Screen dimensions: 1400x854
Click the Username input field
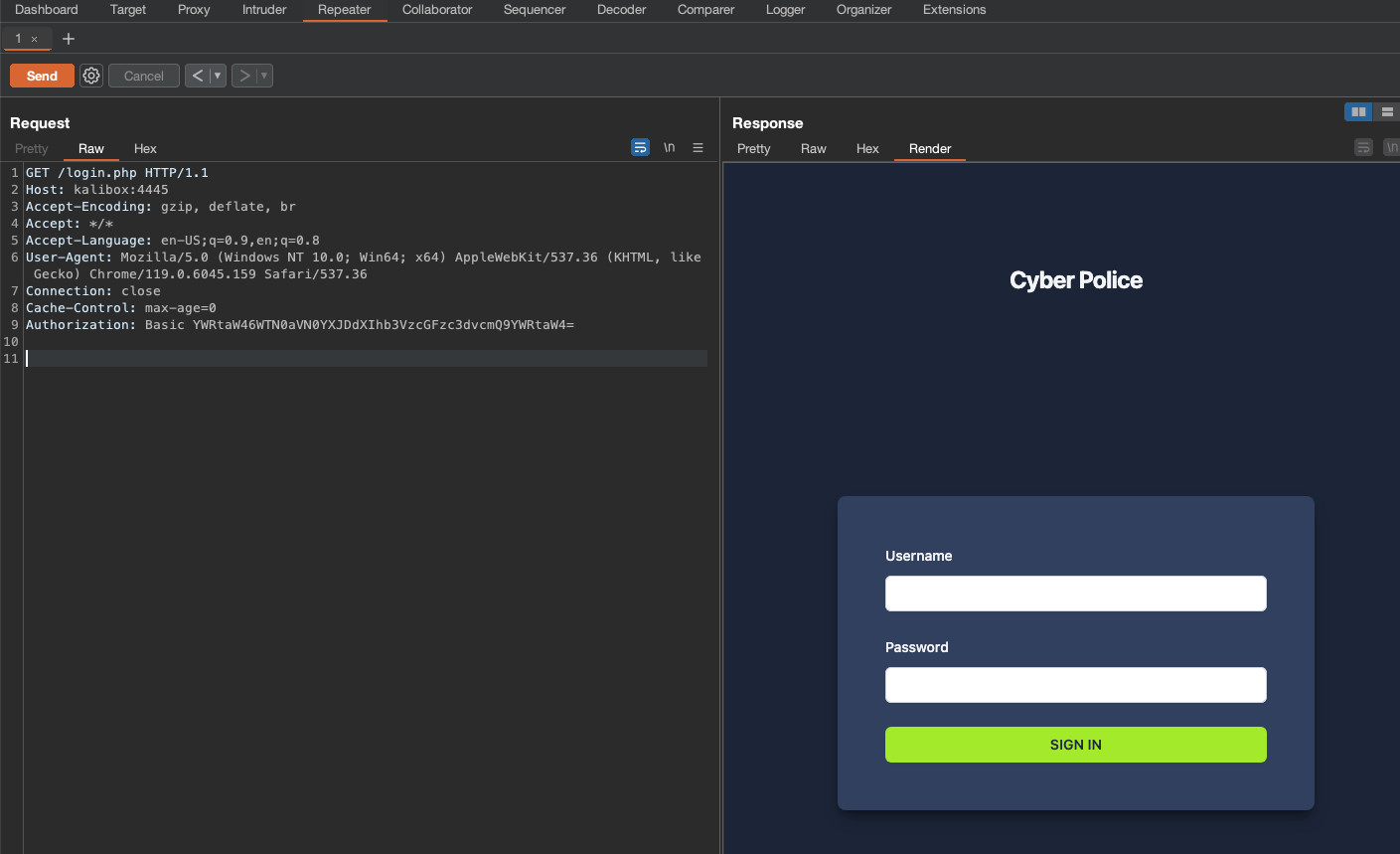point(1076,594)
